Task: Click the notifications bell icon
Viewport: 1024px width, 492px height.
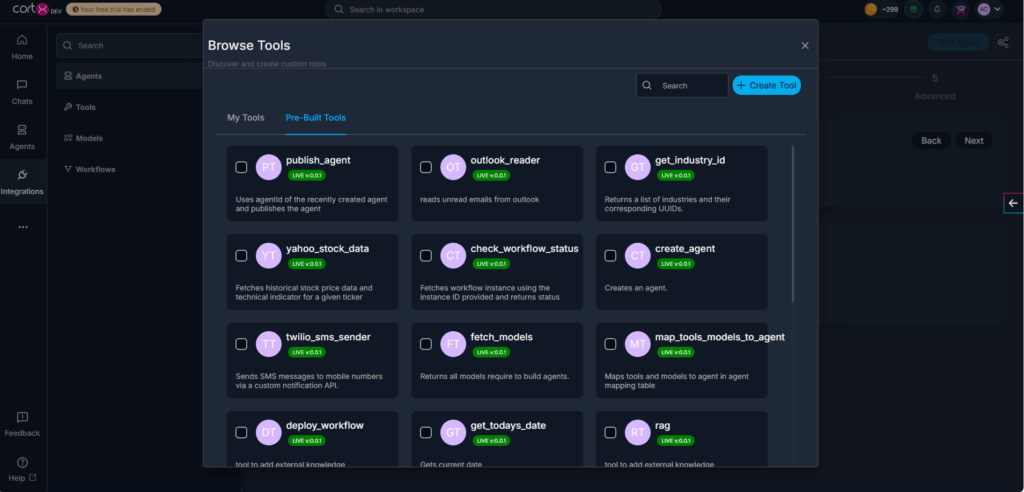Action: [x=938, y=9]
